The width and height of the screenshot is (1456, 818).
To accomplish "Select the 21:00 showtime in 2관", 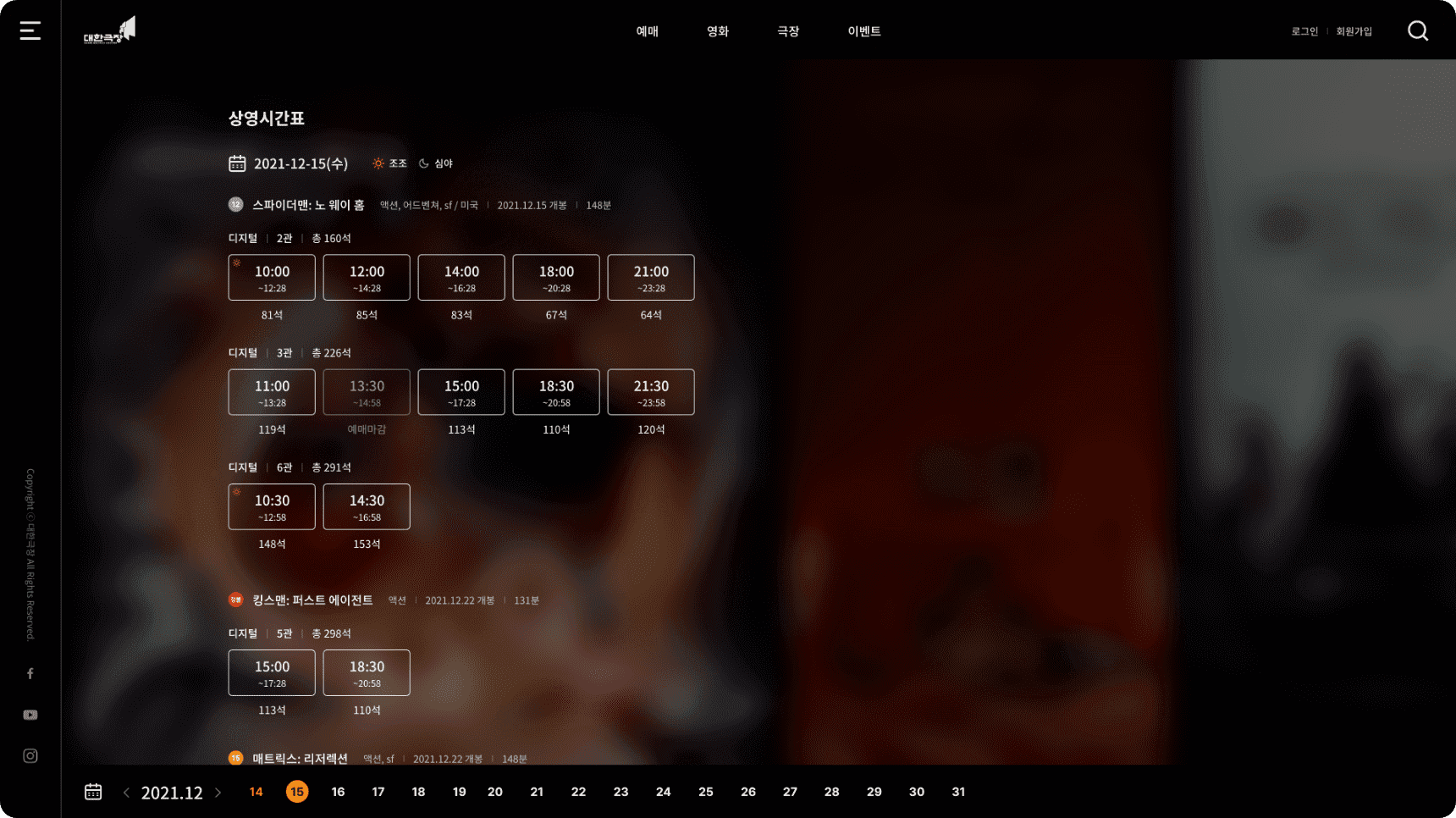I will click(x=651, y=277).
